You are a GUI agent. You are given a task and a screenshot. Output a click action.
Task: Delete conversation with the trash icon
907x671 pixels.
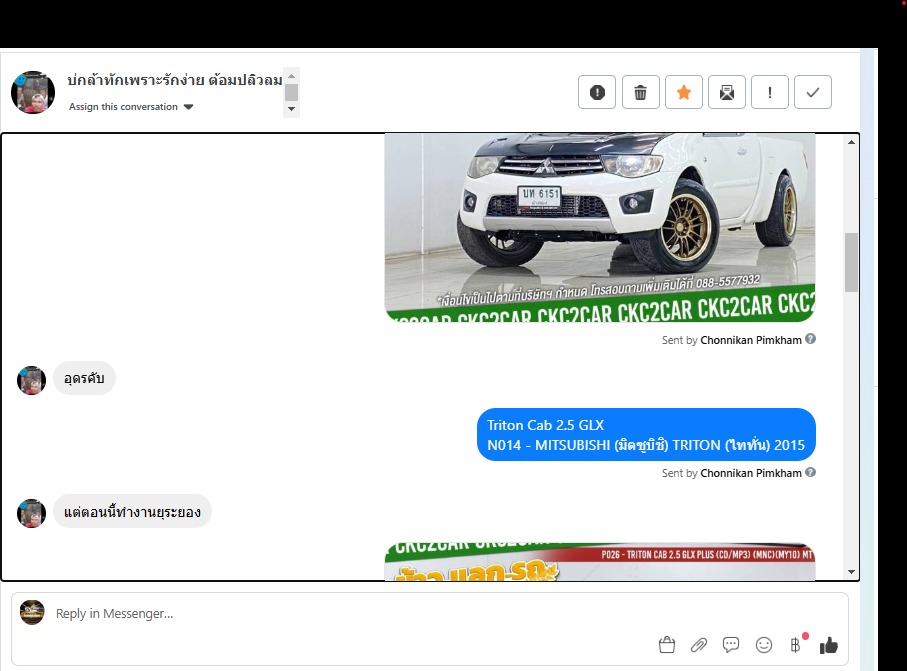[x=640, y=93]
